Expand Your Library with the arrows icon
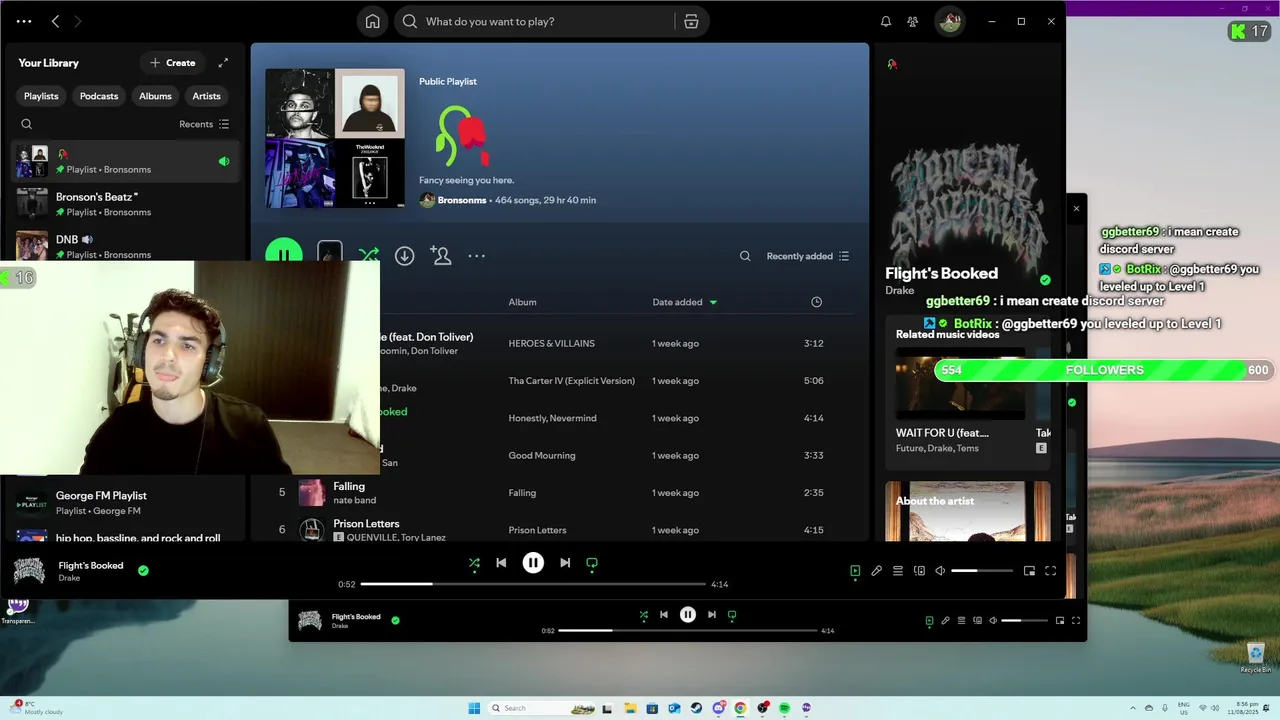1280x720 pixels. point(223,63)
